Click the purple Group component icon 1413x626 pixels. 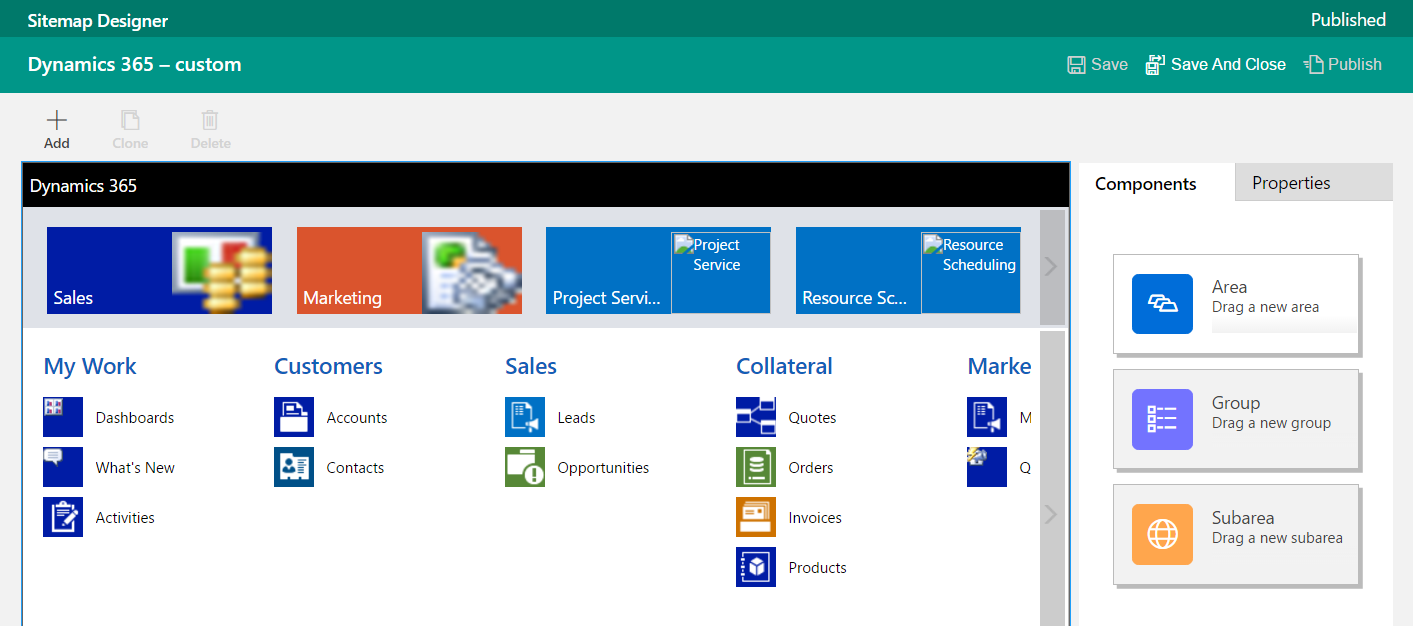pos(1162,419)
